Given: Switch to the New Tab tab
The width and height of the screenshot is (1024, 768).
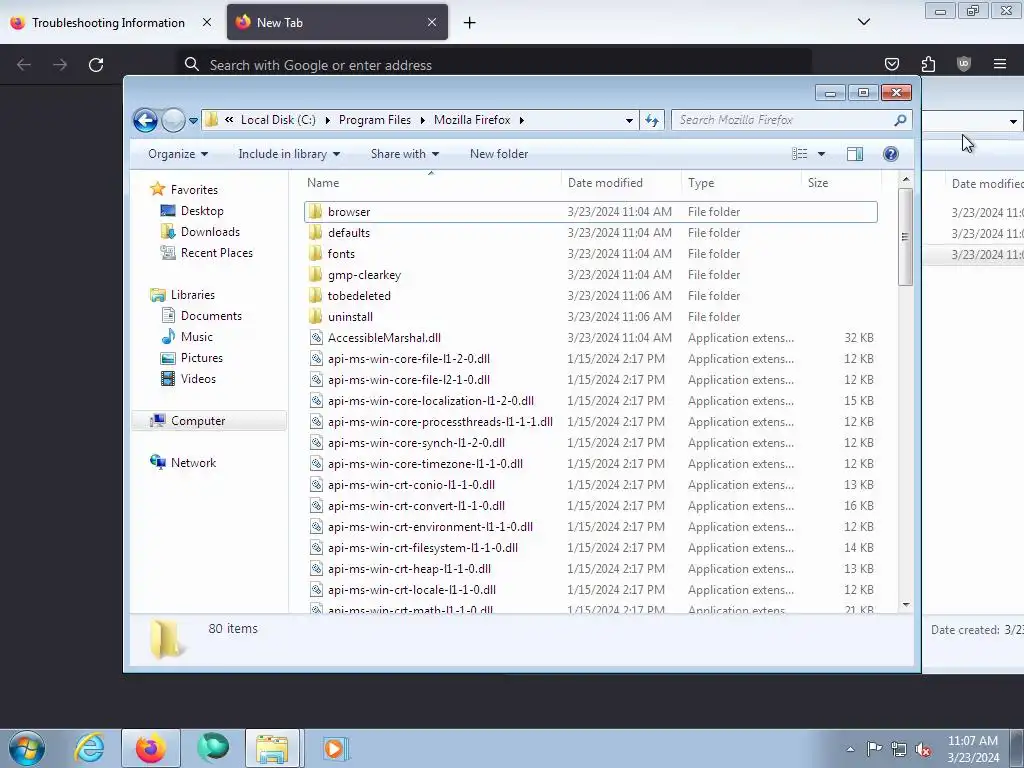Looking at the screenshot, I should [x=337, y=23].
